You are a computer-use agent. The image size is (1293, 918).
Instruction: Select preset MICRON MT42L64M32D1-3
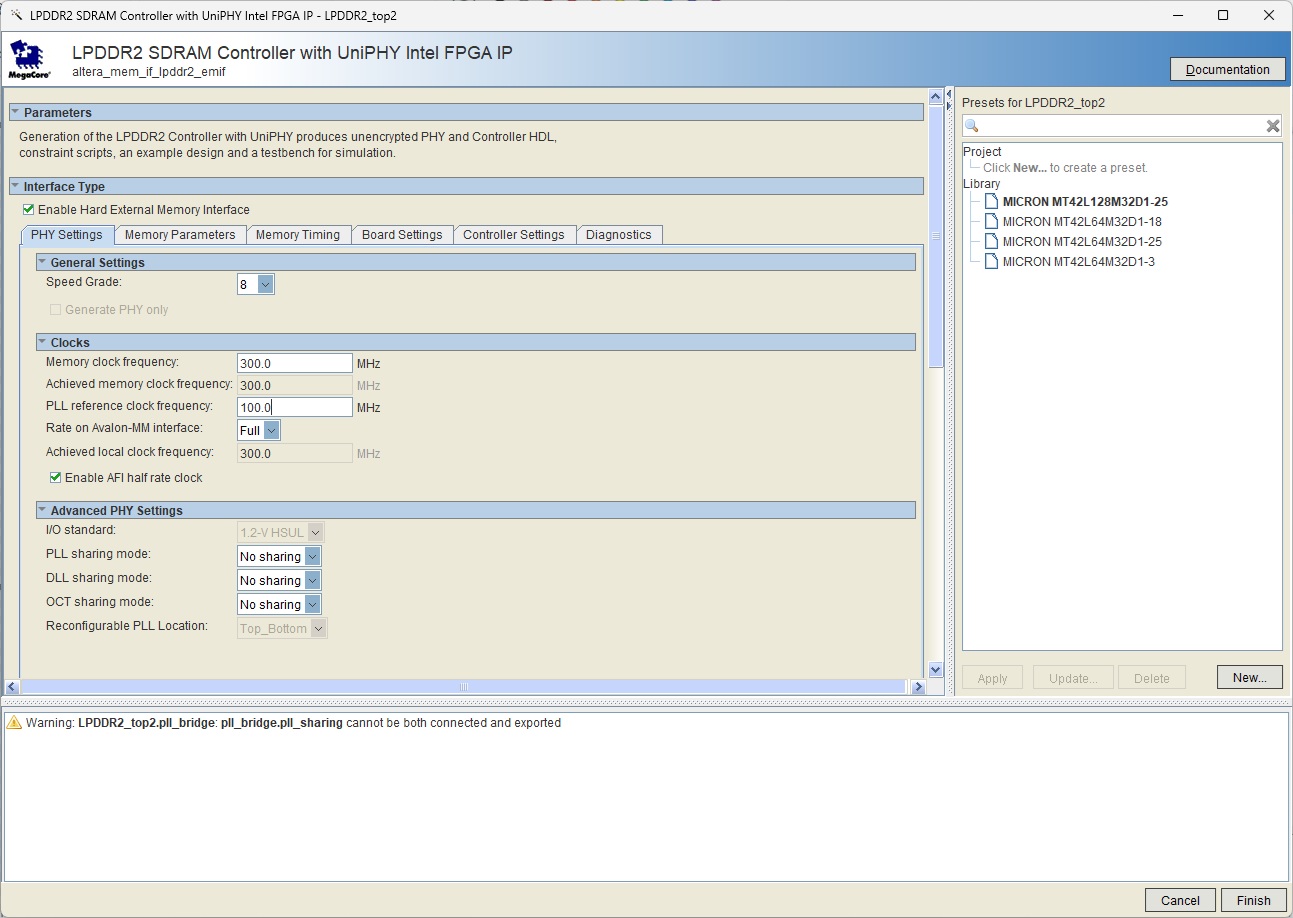(1079, 262)
